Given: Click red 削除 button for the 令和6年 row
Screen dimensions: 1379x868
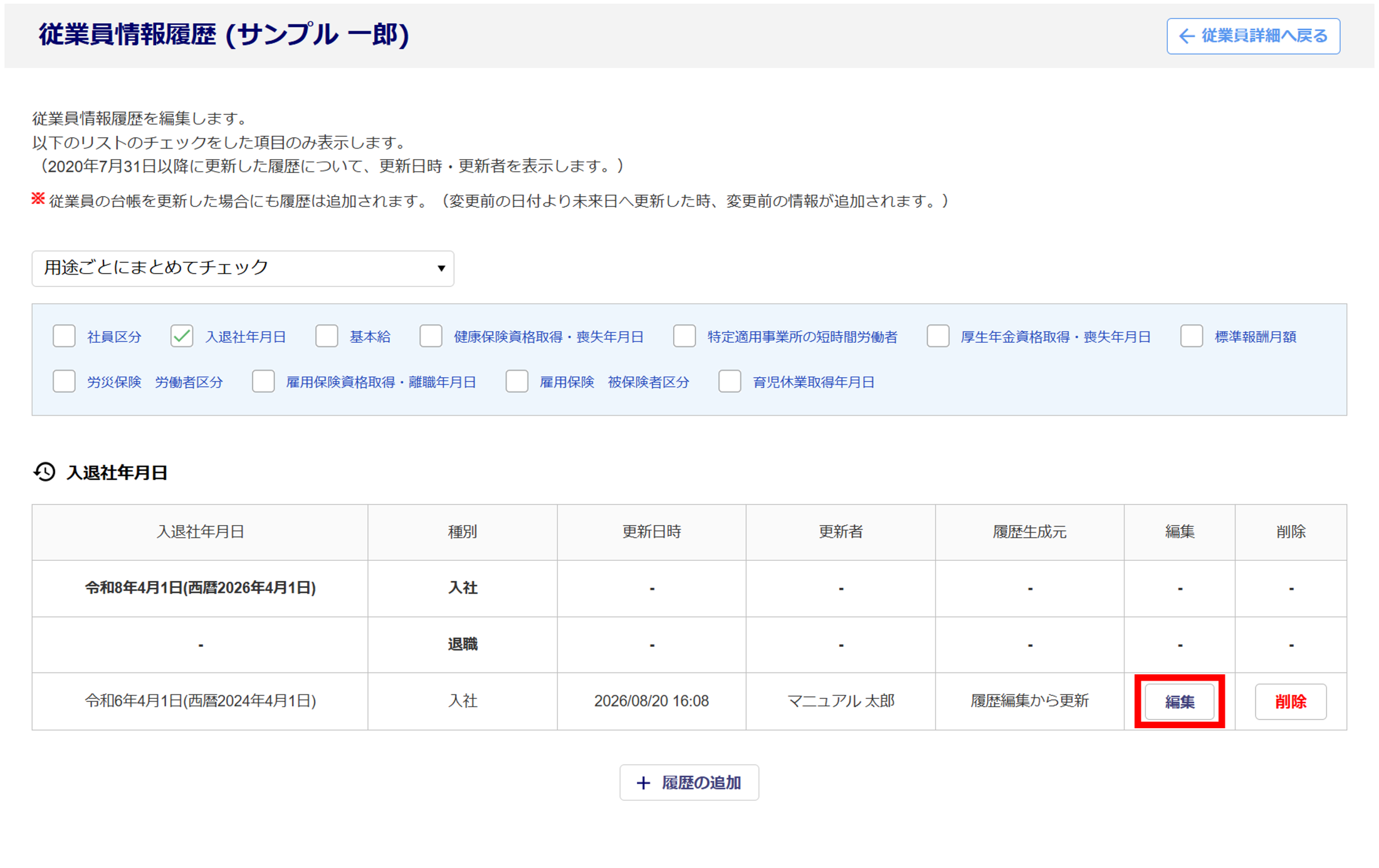Looking at the screenshot, I should [1291, 701].
